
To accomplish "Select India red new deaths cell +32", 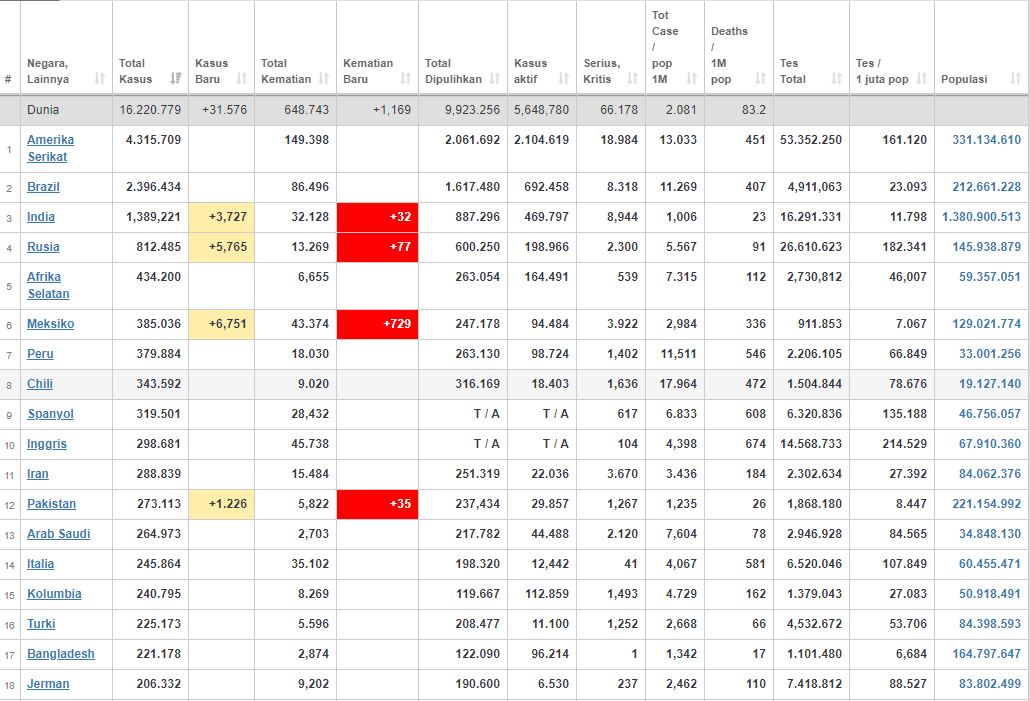I will [x=378, y=217].
